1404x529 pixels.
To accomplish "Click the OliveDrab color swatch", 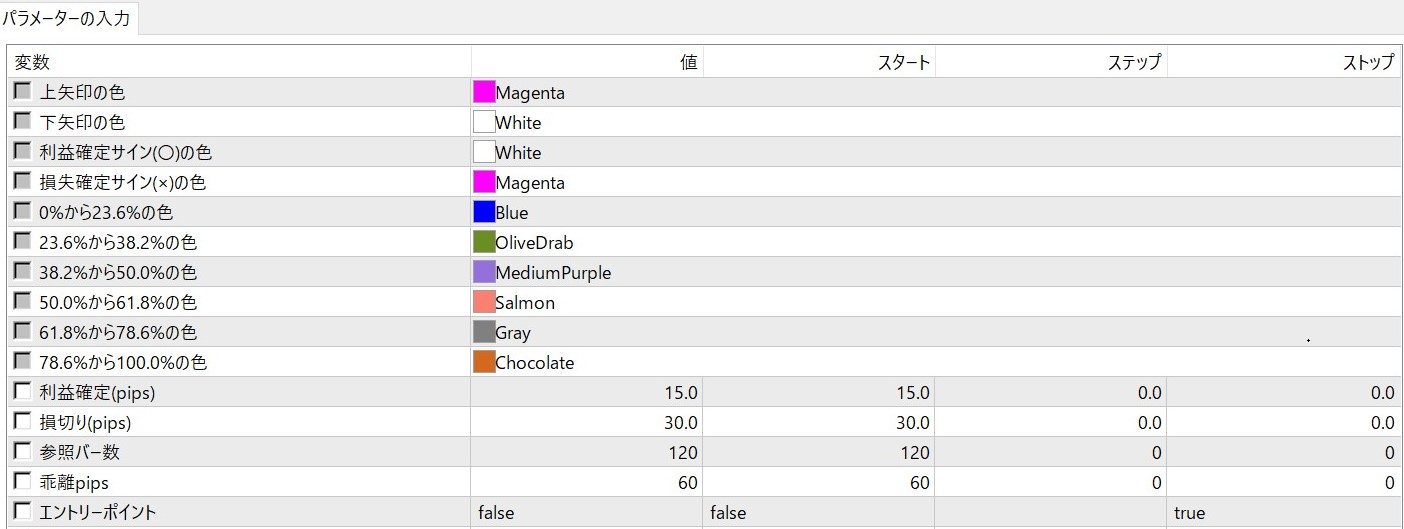I will pyautogui.click(x=484, y=243).
